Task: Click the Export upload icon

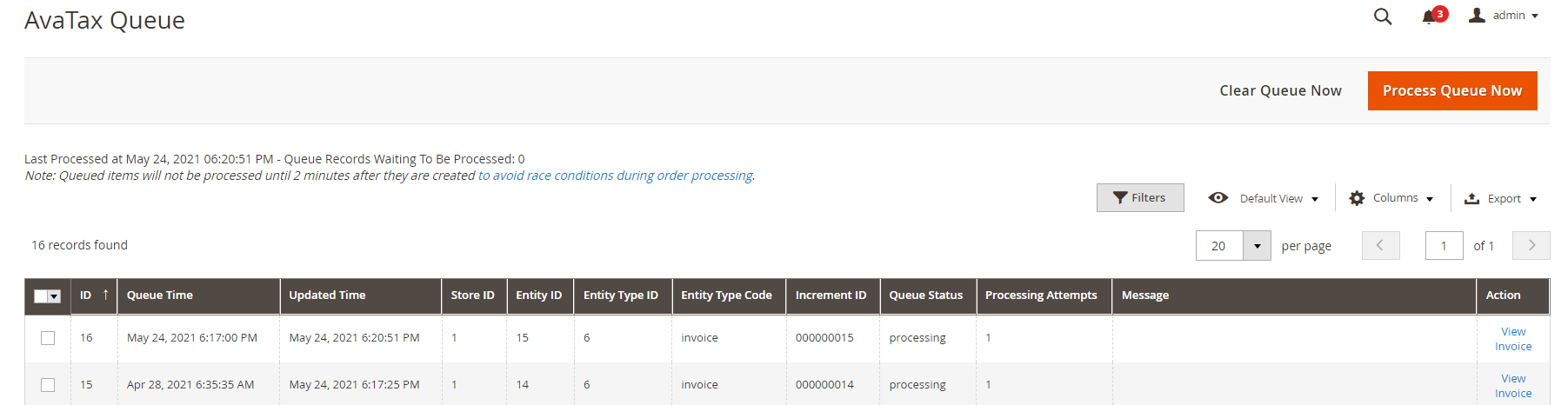Action: (1471, 199)
